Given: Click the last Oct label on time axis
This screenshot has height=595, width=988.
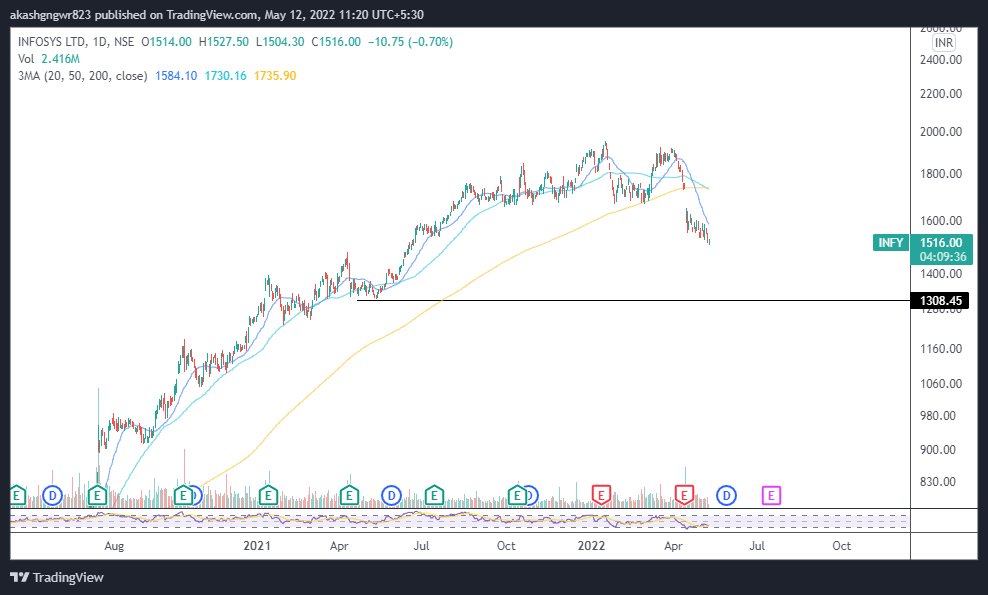Looking at the screenshot, I should (x=841, y=546).
